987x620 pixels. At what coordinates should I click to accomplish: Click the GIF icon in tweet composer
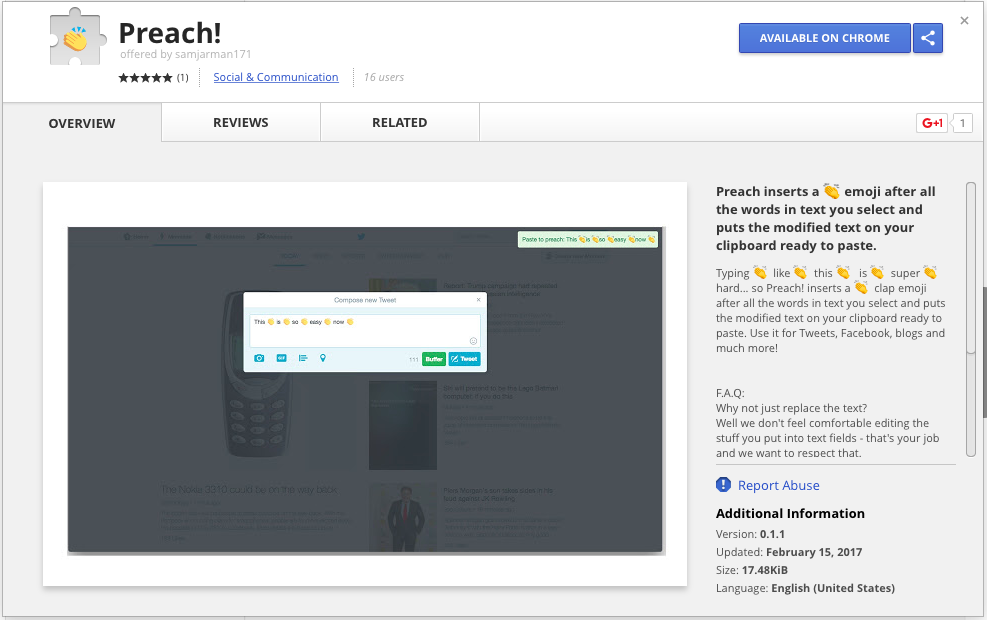pos(281,358)
